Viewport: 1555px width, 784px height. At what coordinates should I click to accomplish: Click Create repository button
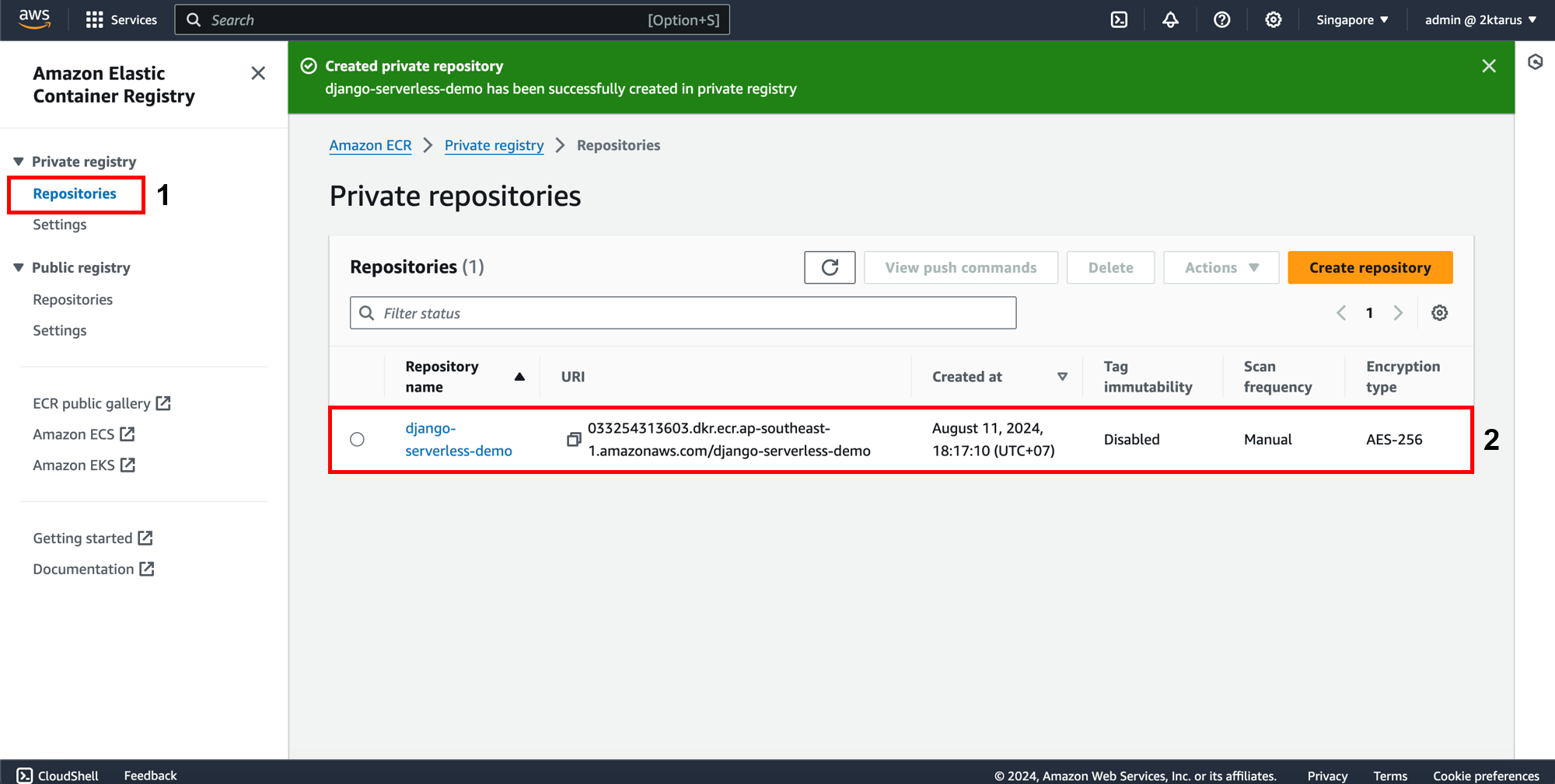pos(1370,267)
